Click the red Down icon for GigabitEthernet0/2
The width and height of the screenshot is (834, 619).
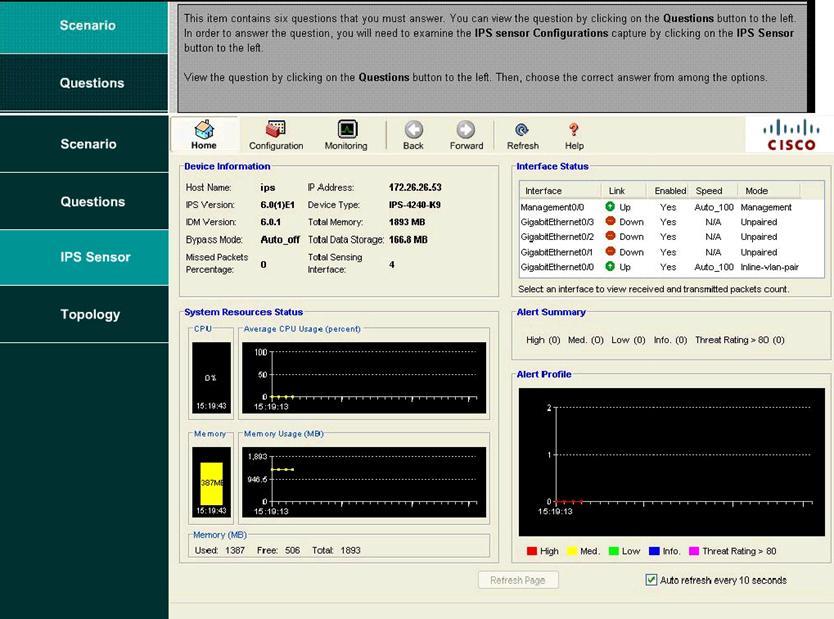coord(610,236)
